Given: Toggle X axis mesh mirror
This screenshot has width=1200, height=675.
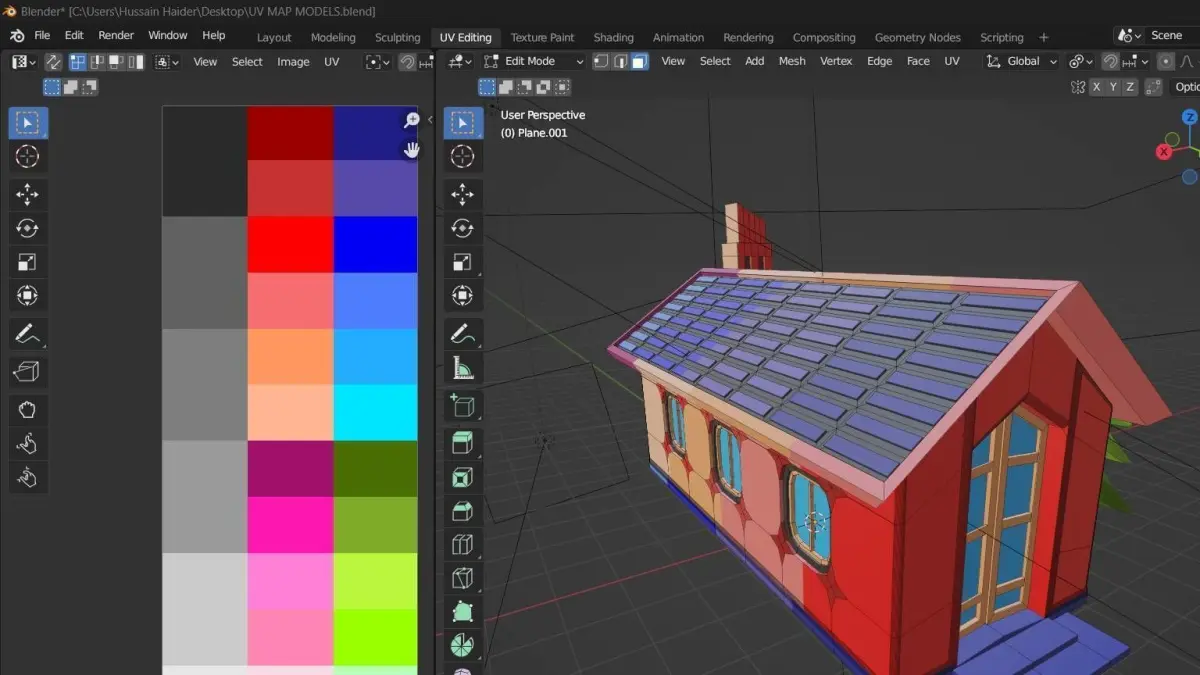Looking at the screenshot, I should tap(1096, 87).
